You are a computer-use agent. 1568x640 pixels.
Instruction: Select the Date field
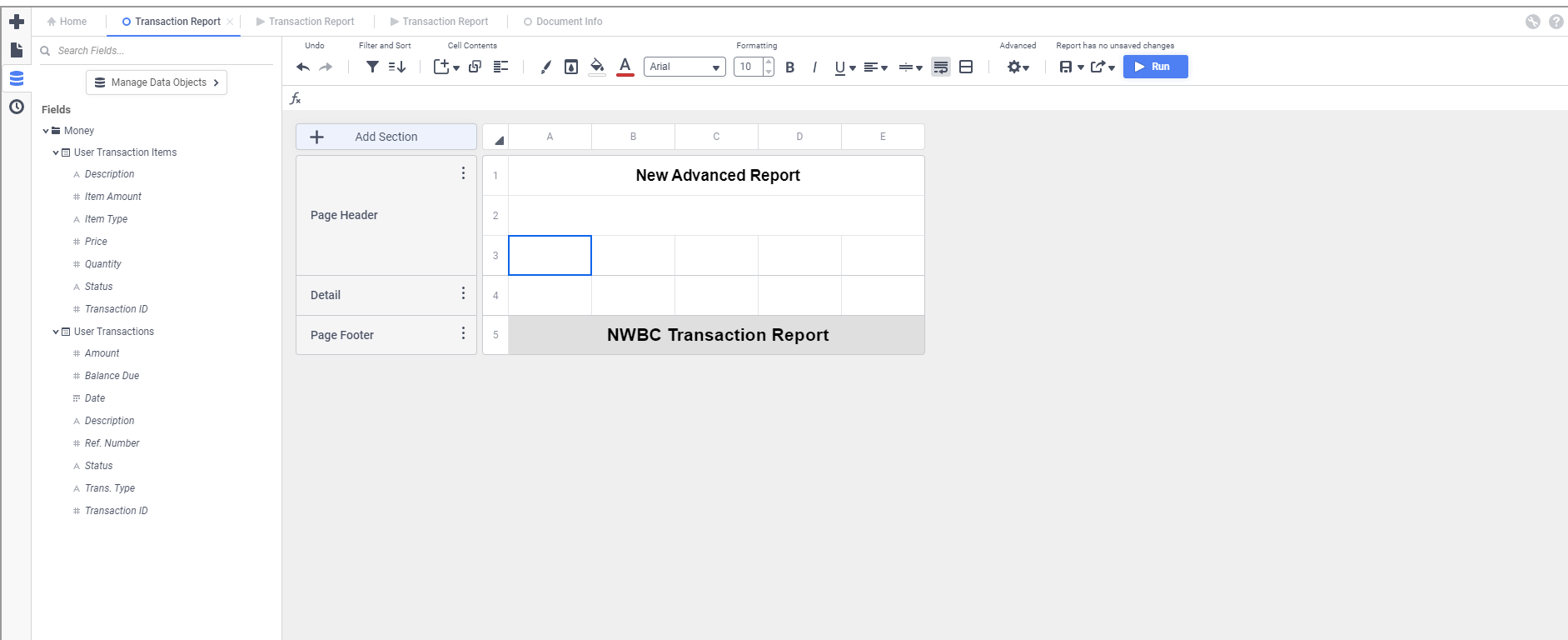(95, 398)
